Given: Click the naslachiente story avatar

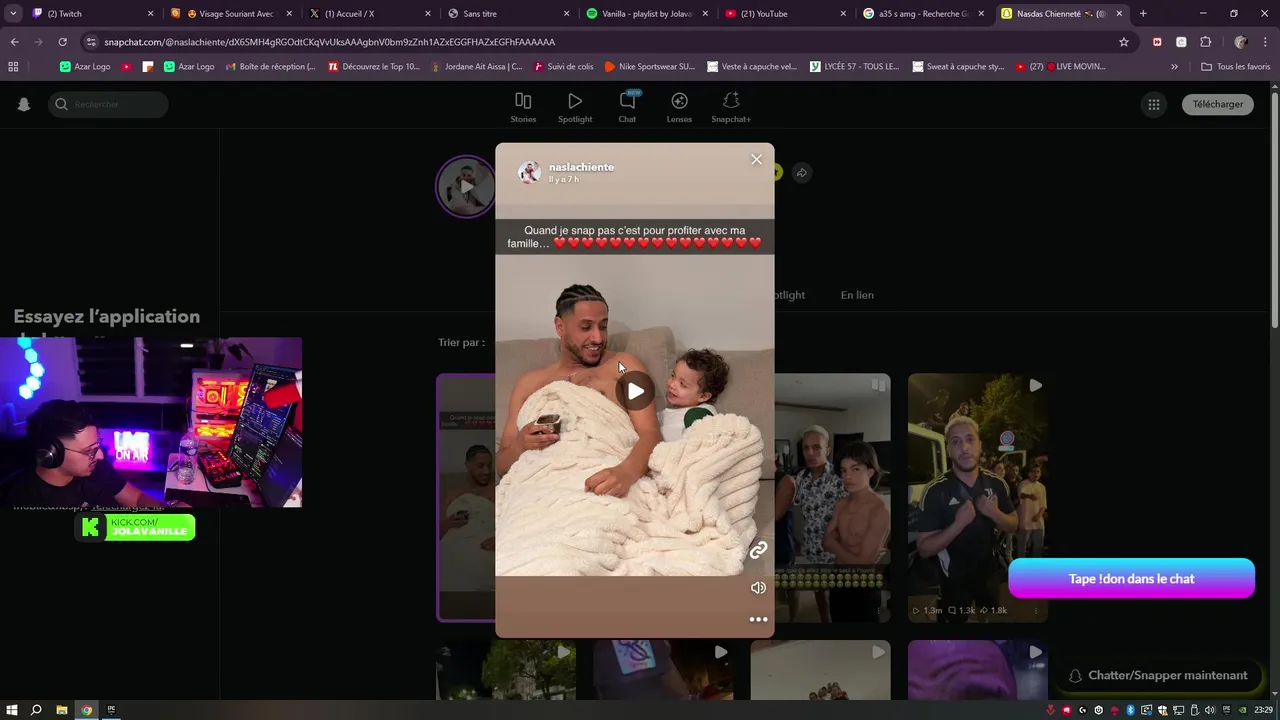Looking at the screenshot, I should pos(529,172).
